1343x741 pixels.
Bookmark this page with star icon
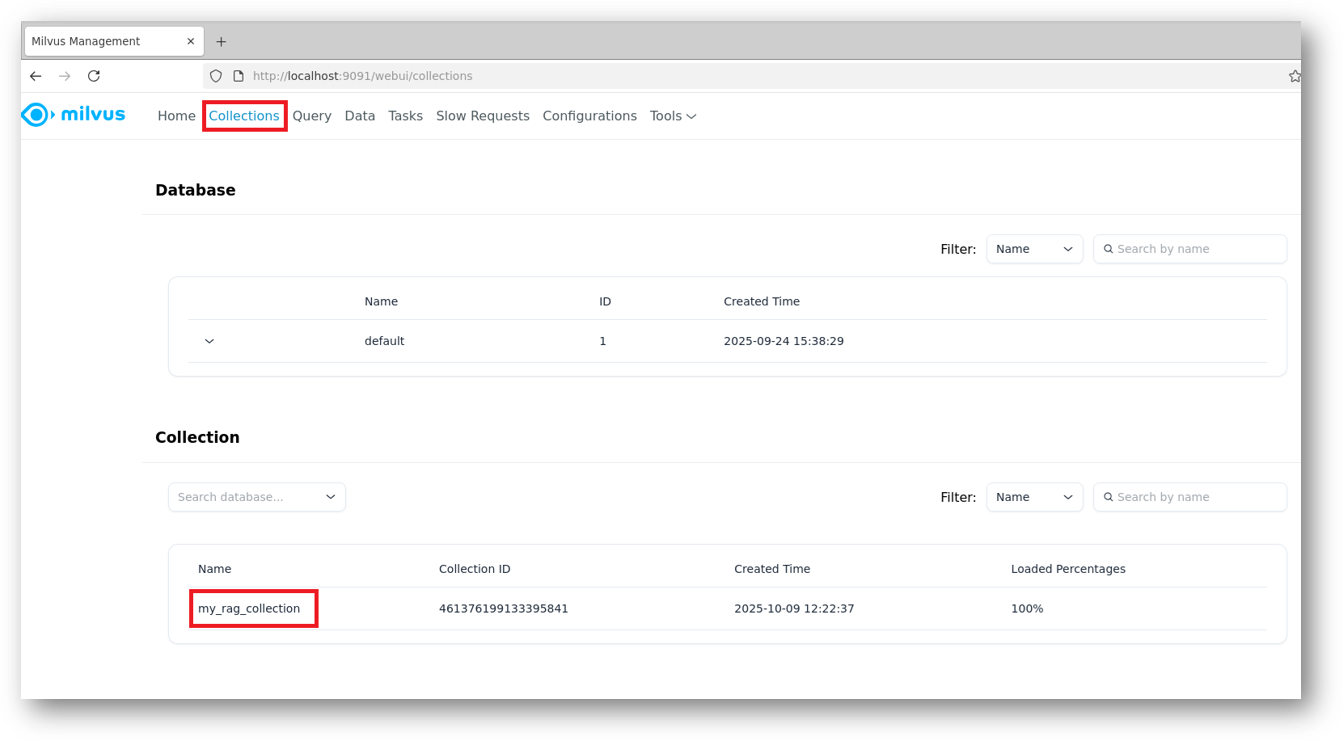1294,76
